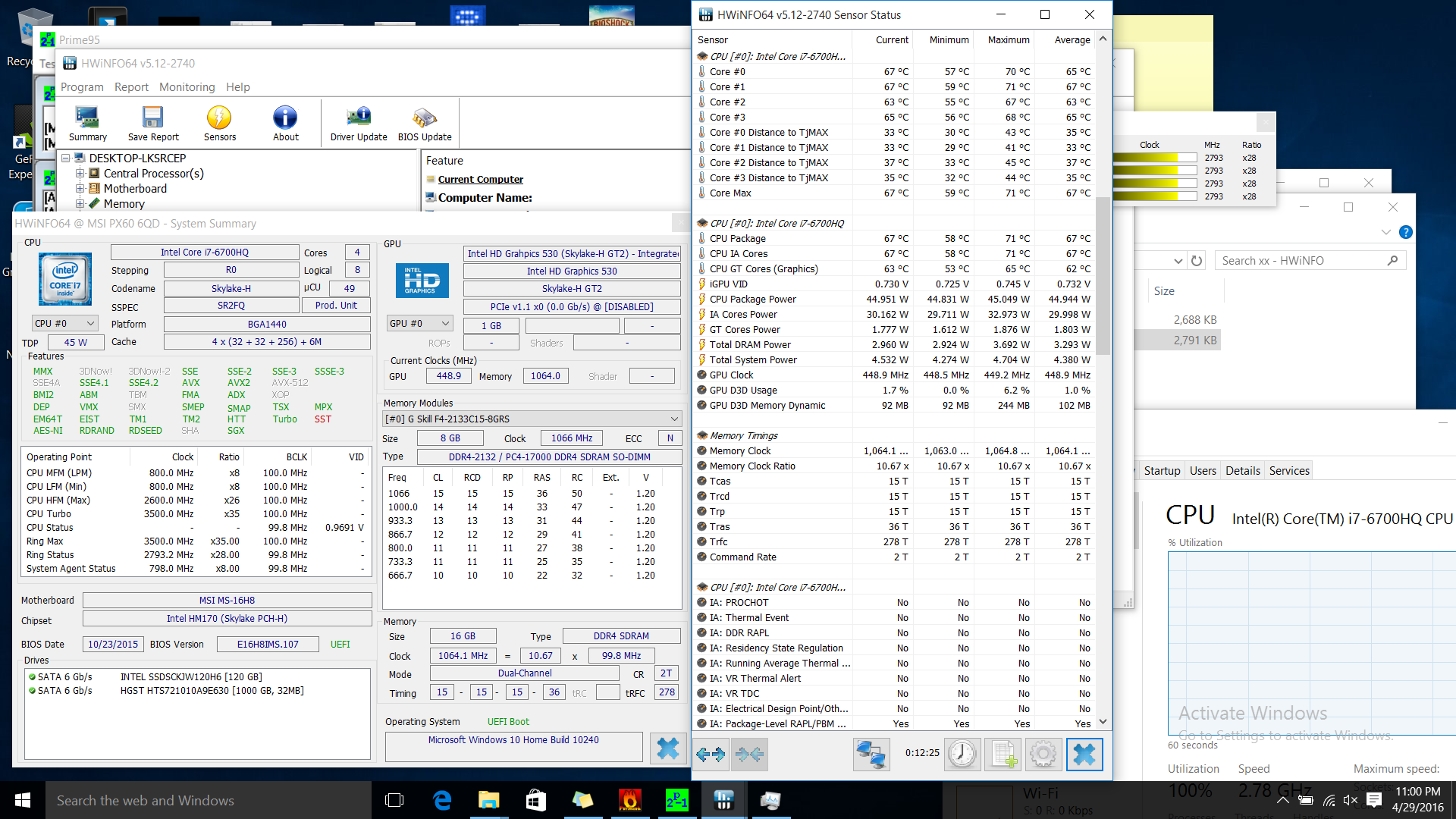
Task: Open Windows Store from the taskbar
Action: pyautogui.click(x=535, y=800)
